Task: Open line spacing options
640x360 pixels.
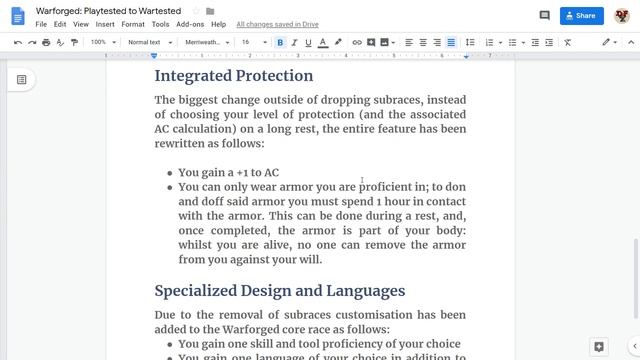Action: pos(470,42)
